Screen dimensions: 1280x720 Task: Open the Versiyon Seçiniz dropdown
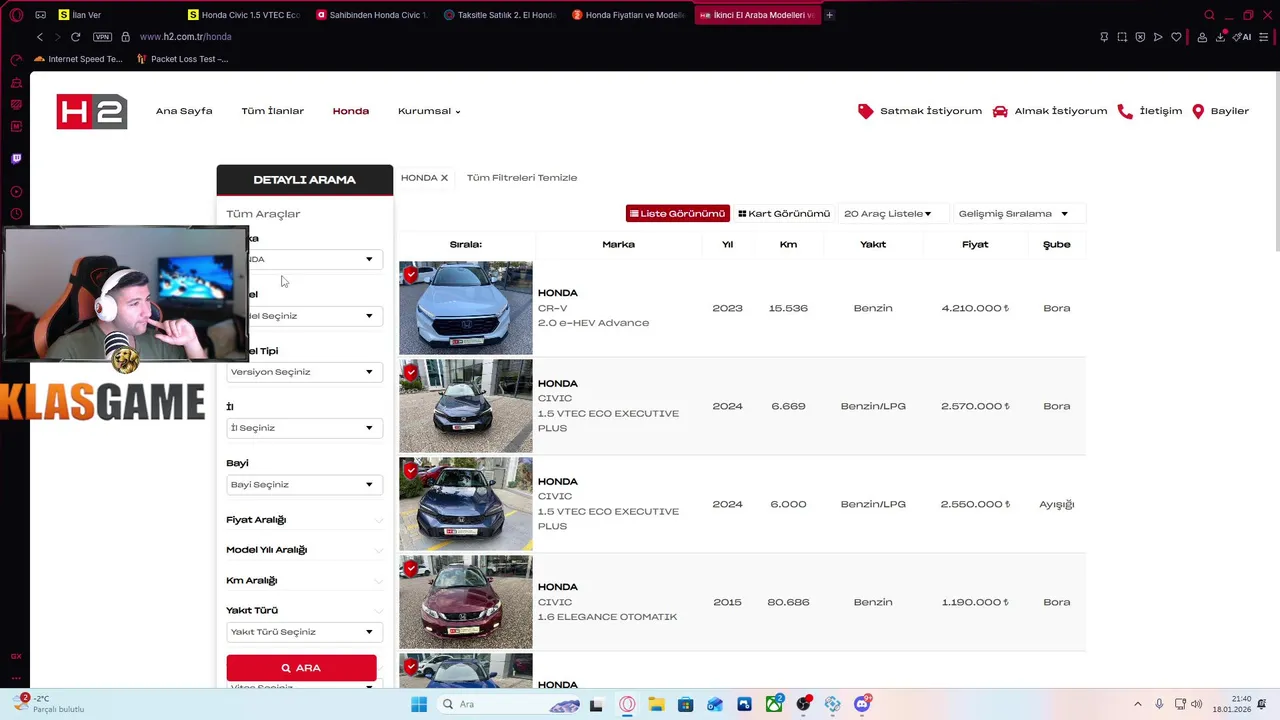pos(304,372)
